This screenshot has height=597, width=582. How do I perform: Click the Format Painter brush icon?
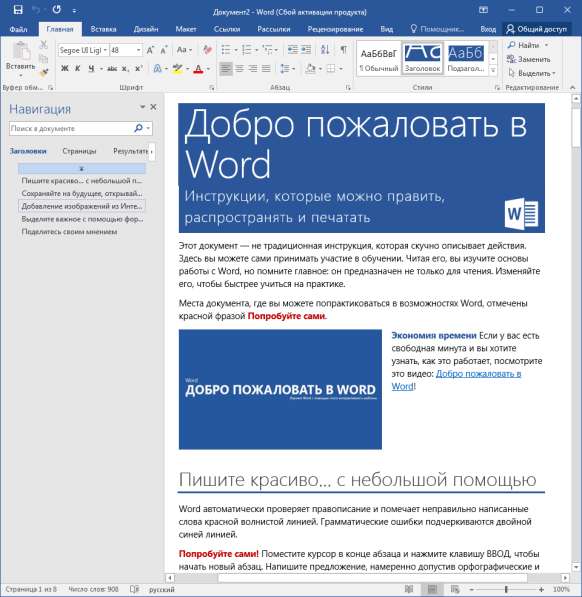point(43,72)
